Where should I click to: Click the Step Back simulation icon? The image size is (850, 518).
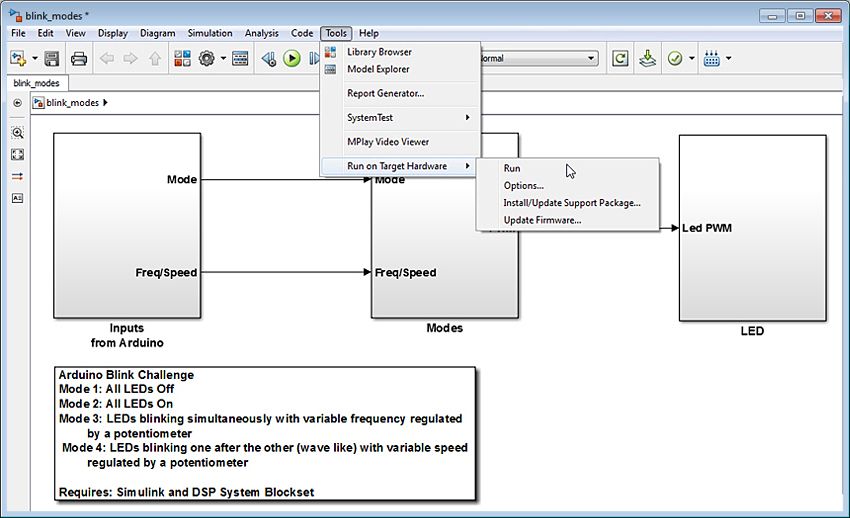coord(268,59)
